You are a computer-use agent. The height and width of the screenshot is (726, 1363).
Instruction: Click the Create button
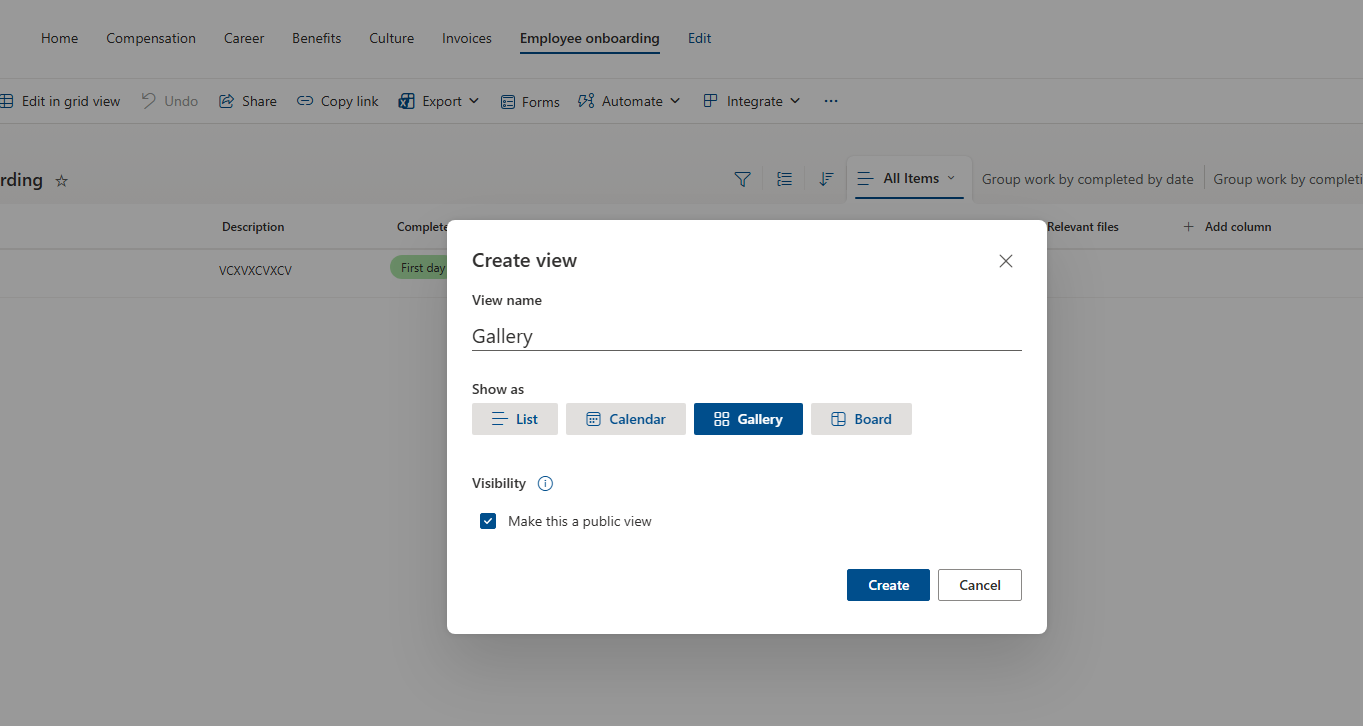(x=888, y=585)
